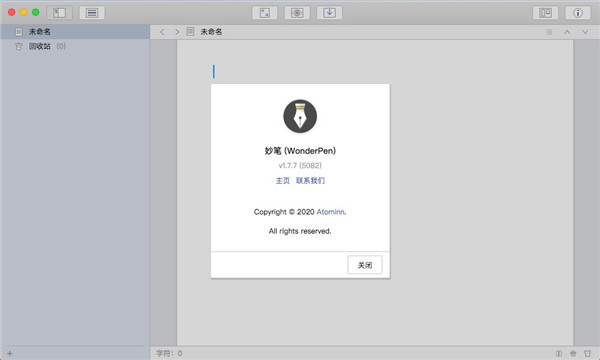Click the 字符: 0 character count

point(169,353)
